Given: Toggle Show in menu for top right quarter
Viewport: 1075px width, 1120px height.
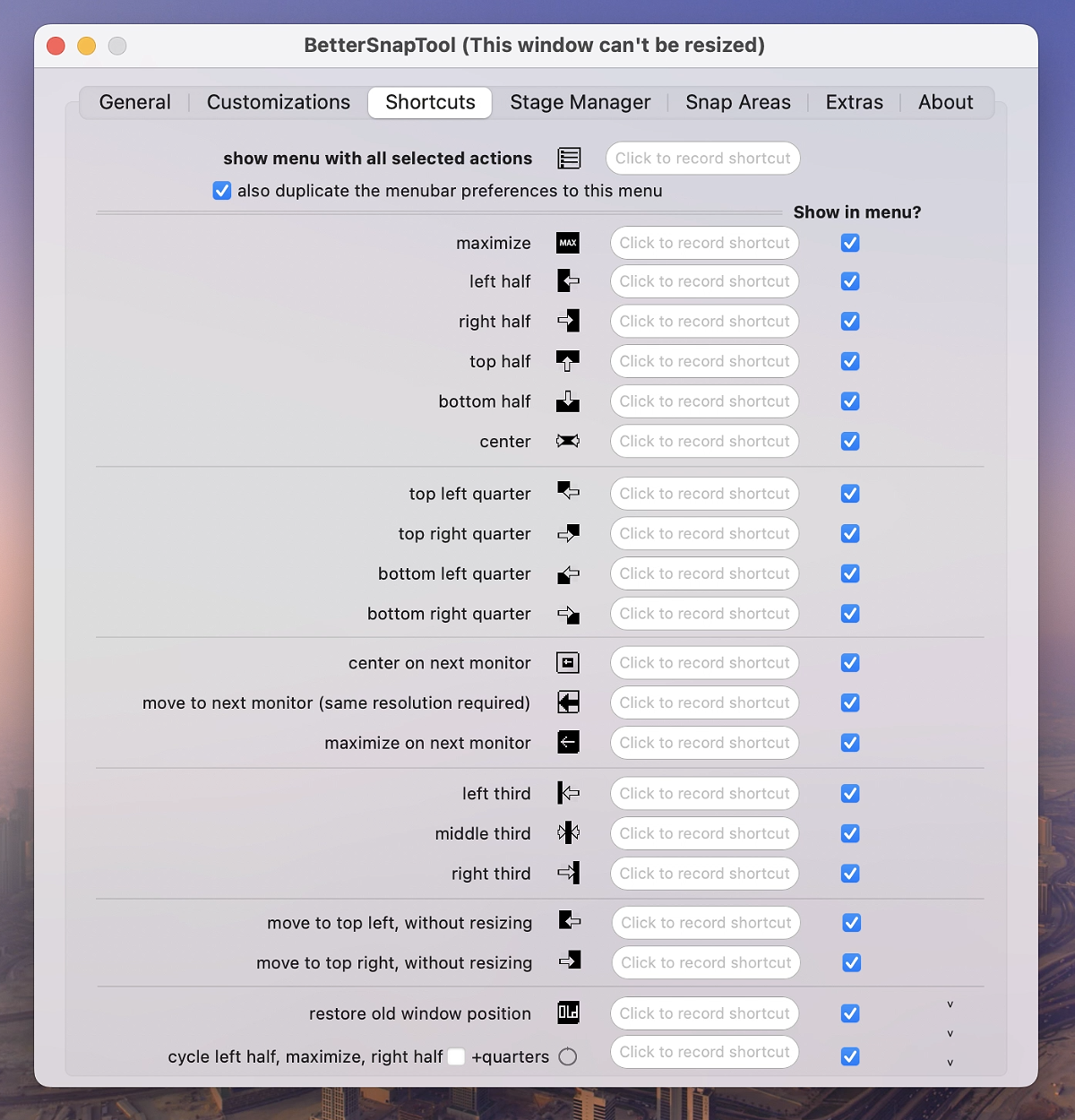Looking at the screenshot, I should point(850,534).
